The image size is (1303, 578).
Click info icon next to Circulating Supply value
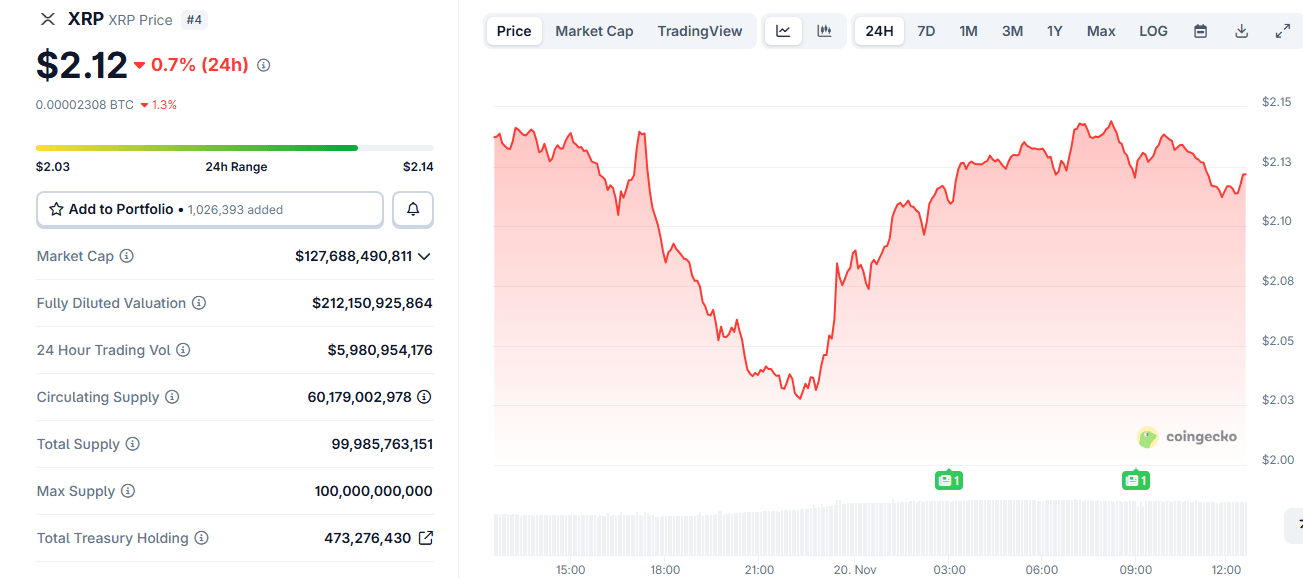point(424,397)
